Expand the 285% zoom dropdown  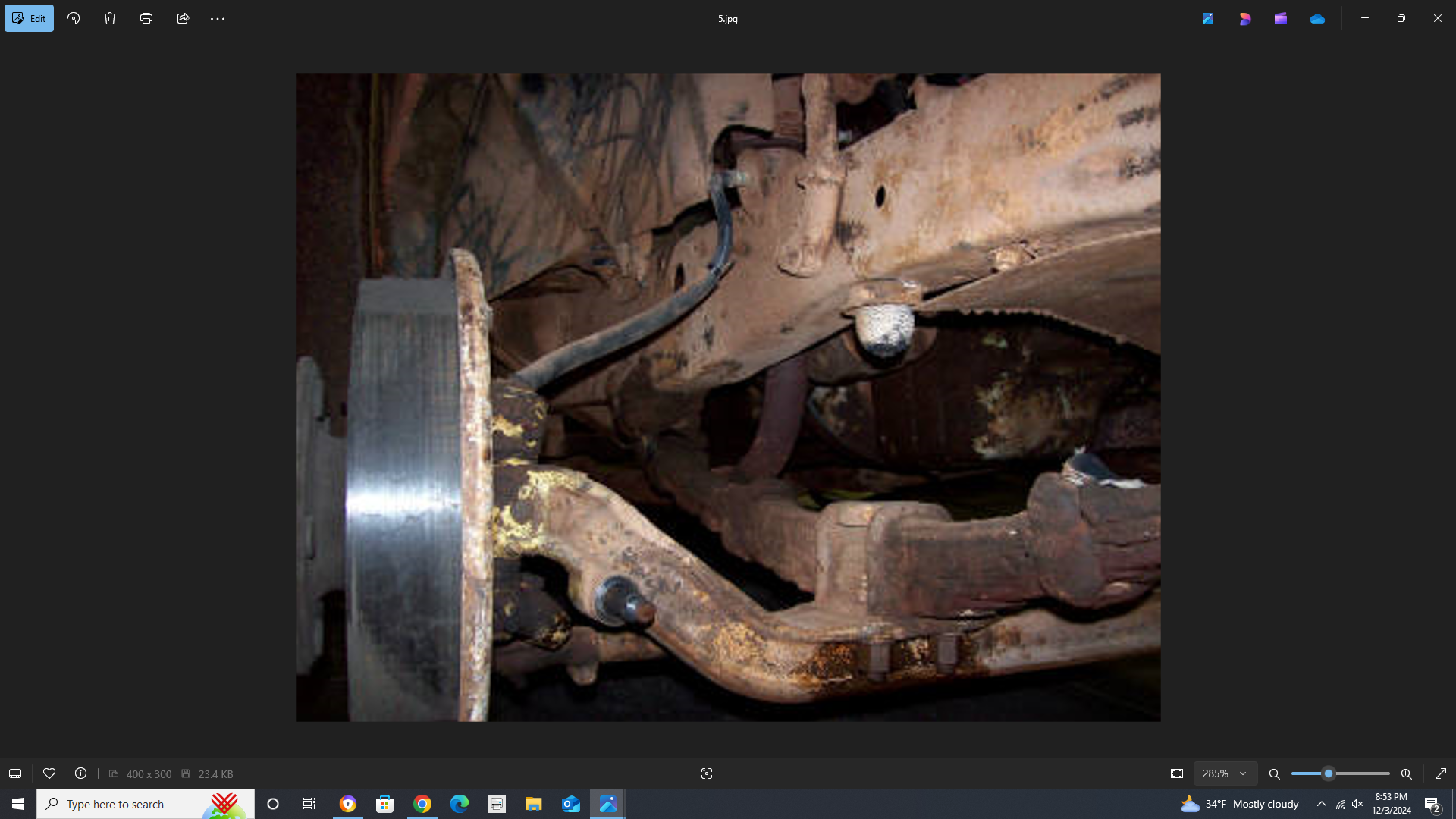[1225, 773]
